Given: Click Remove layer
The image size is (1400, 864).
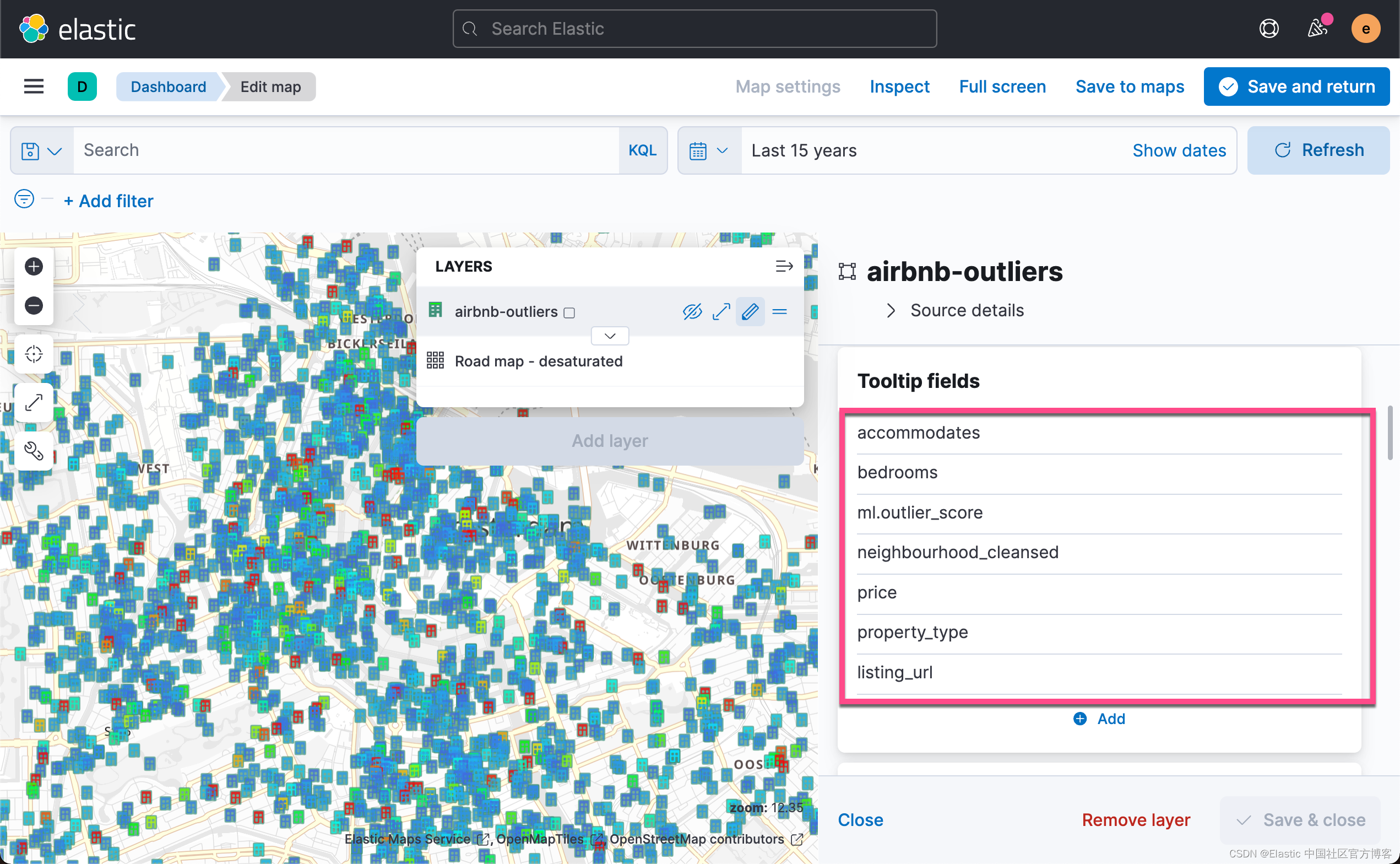Looking at the screenshot, I should pos(1136,820).
